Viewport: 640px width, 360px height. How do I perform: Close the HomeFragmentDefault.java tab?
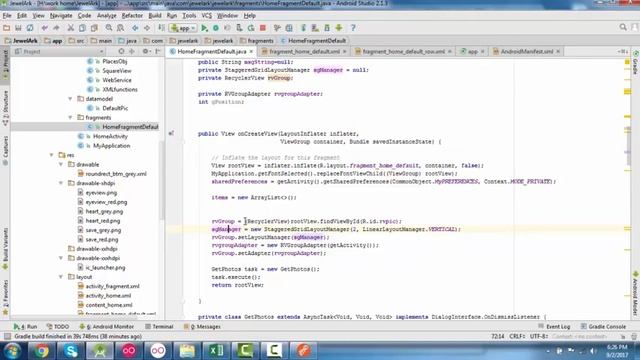click(251, 51)
